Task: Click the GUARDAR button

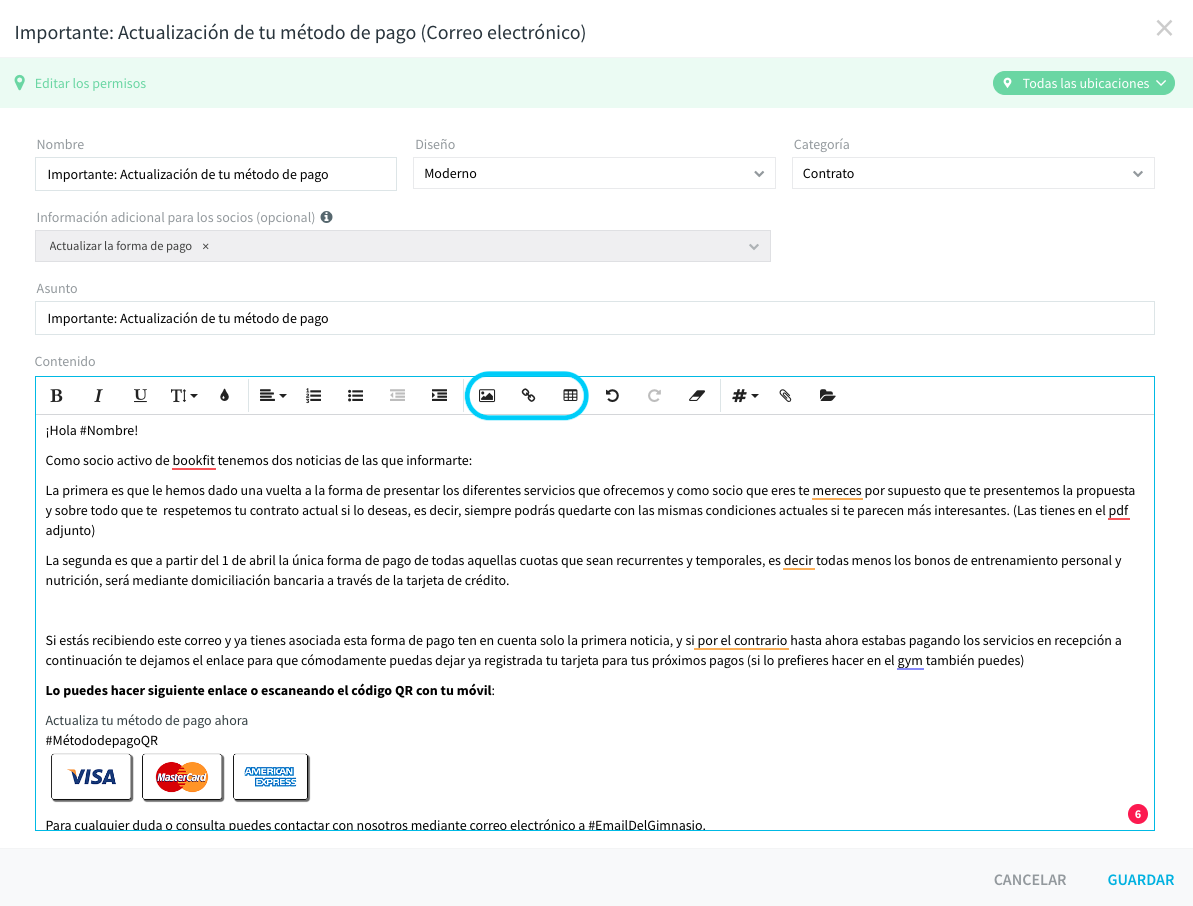Action: click(1141, 880)
